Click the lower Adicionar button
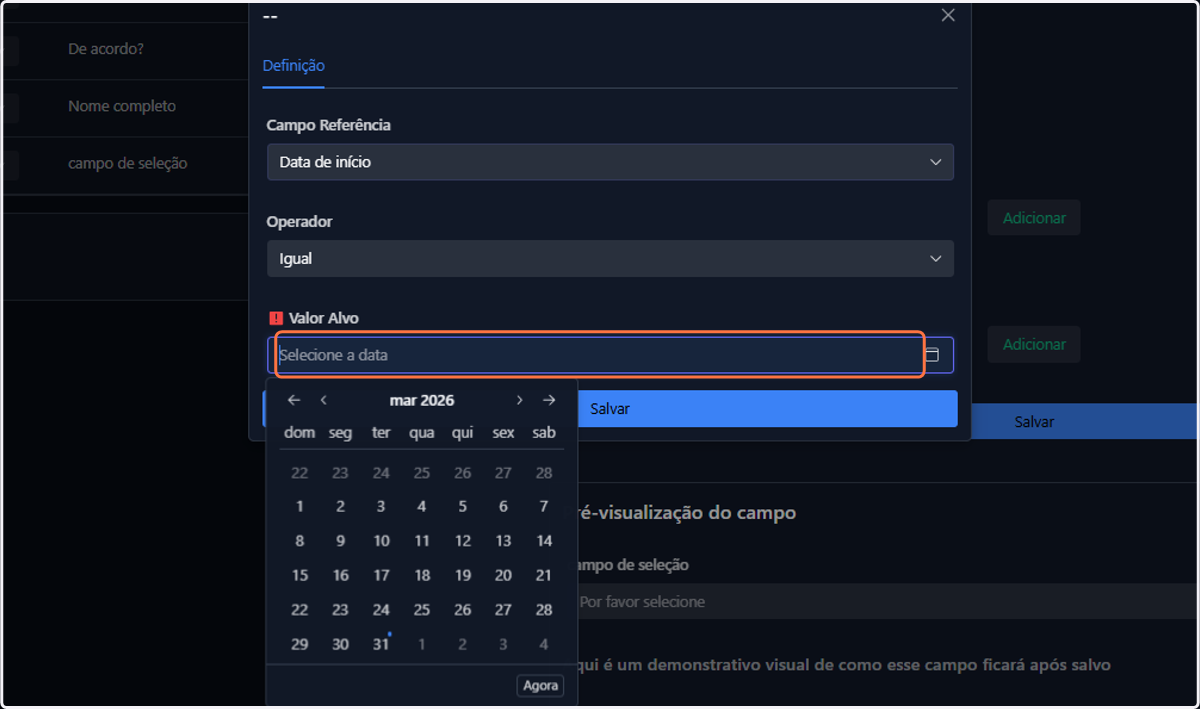 [1034, 344]
